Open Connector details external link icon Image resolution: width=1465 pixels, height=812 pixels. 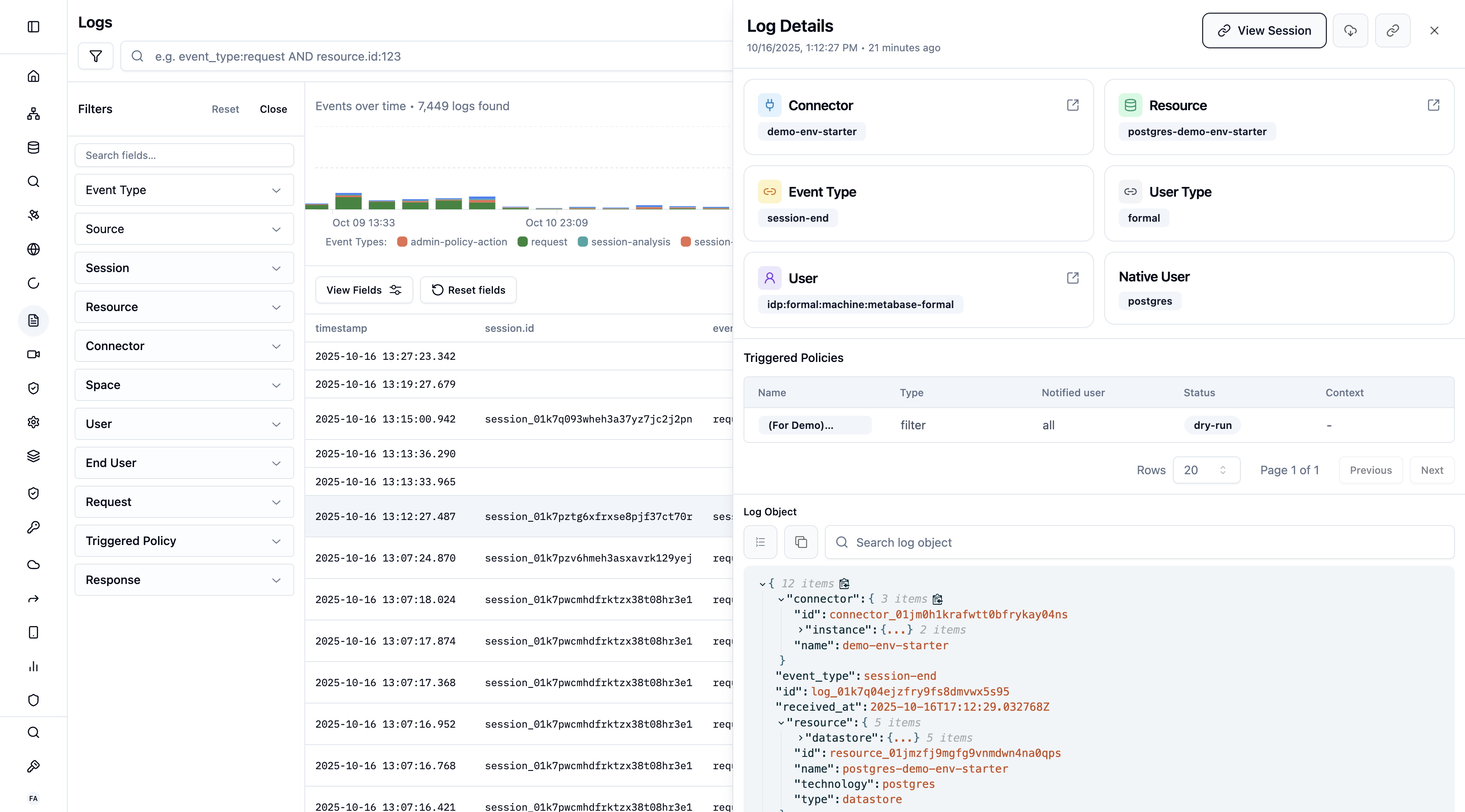1072,105
